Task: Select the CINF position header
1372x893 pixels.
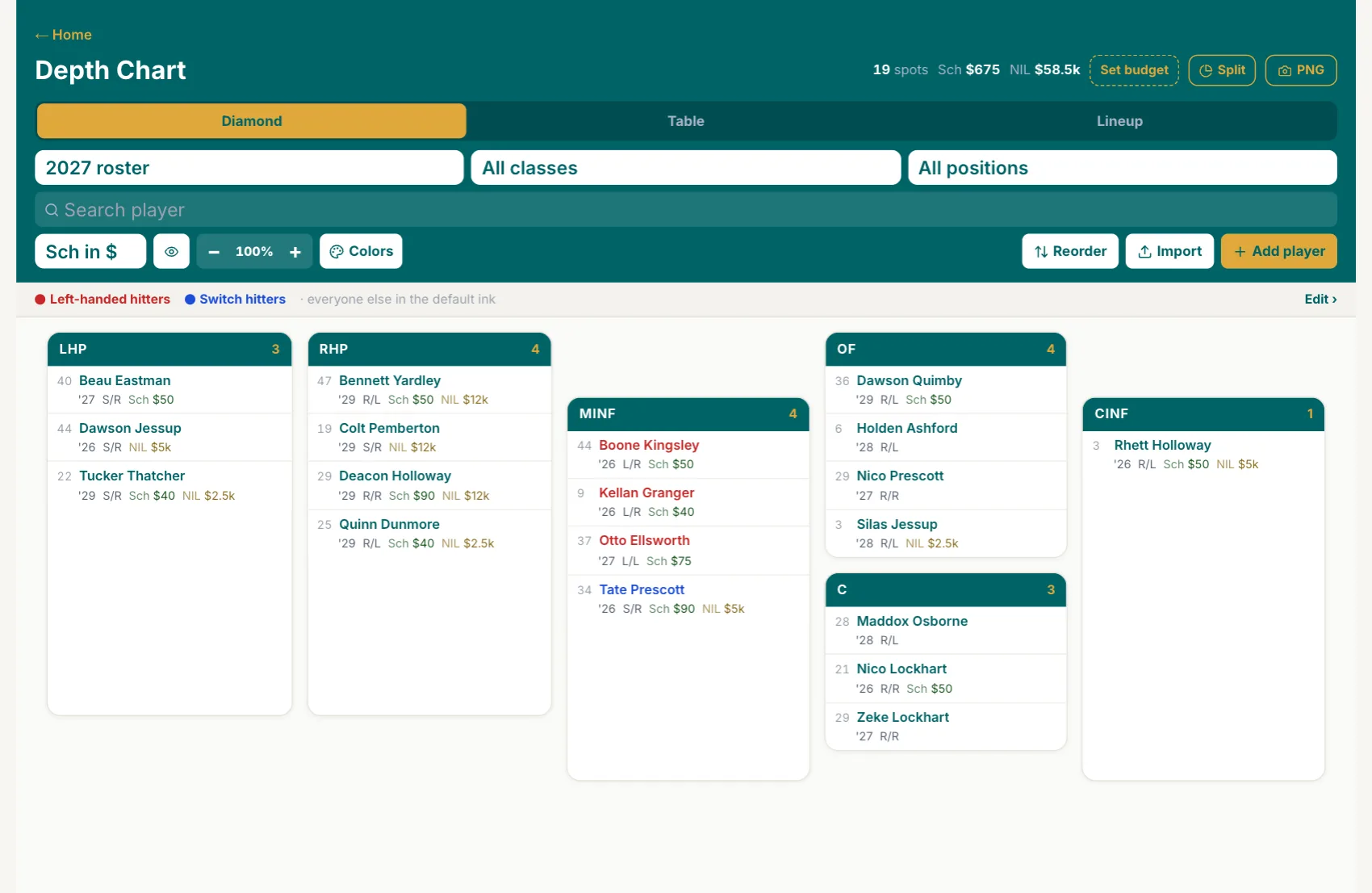Action: pyautogui.click(x=1203, y=414)
